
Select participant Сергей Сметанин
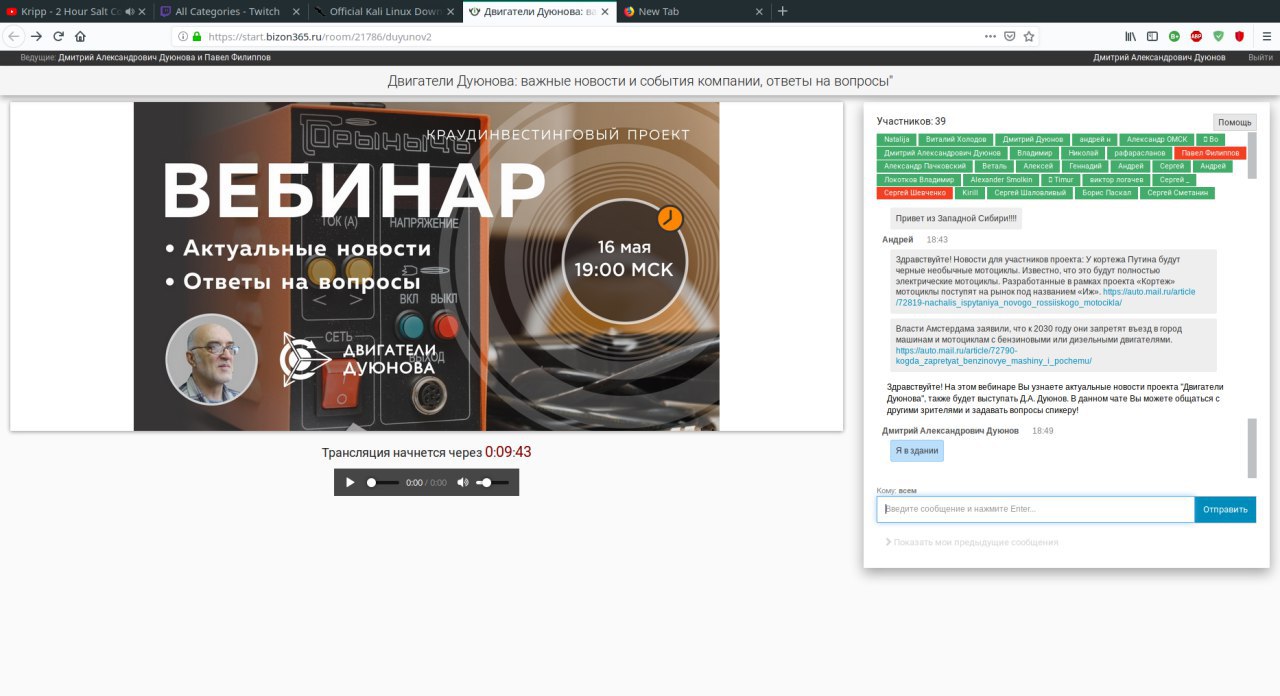click(1177, 193)
